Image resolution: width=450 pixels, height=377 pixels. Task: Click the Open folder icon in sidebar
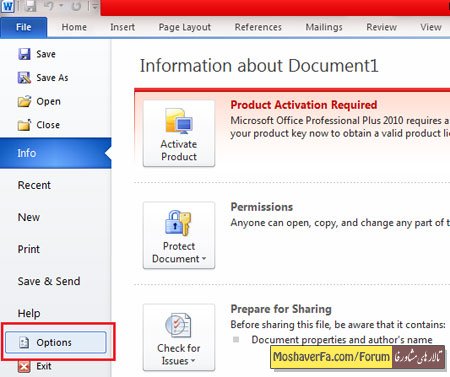(24, 101)
